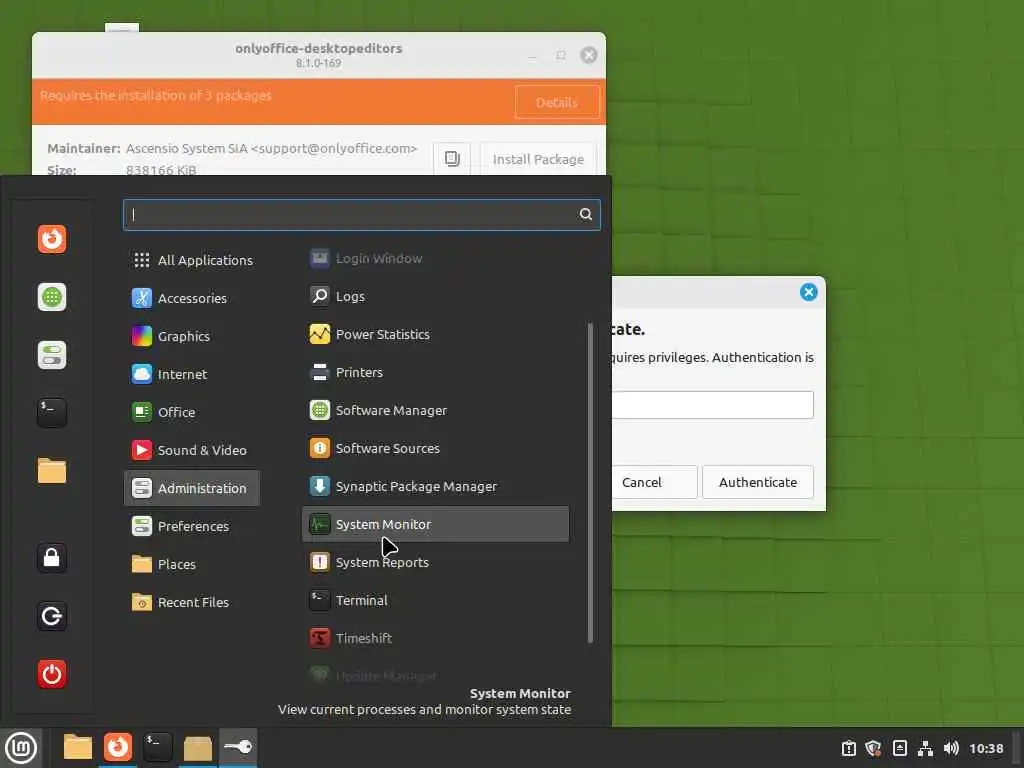The height and width of the screenshot is (768, 1024).
Task: Click the Install Package button
Action: pos(538,159)
